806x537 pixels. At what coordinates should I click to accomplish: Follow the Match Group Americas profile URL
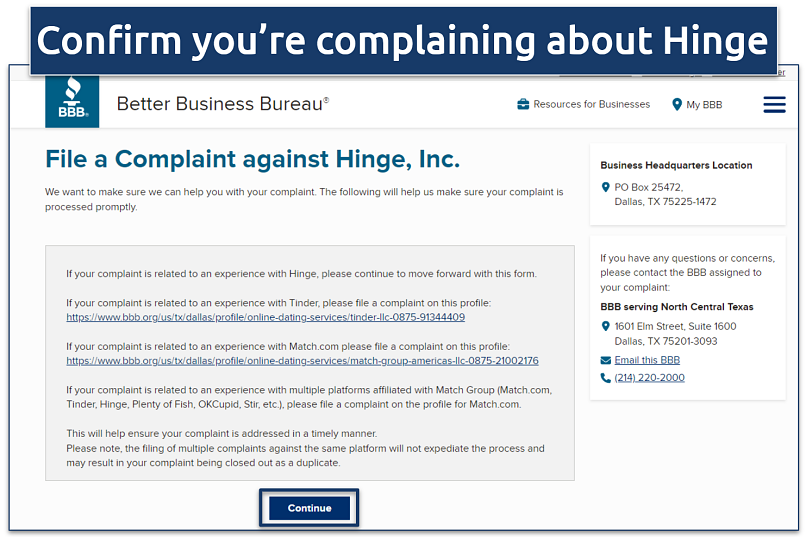pyautogui.click(x=302, y=361)
